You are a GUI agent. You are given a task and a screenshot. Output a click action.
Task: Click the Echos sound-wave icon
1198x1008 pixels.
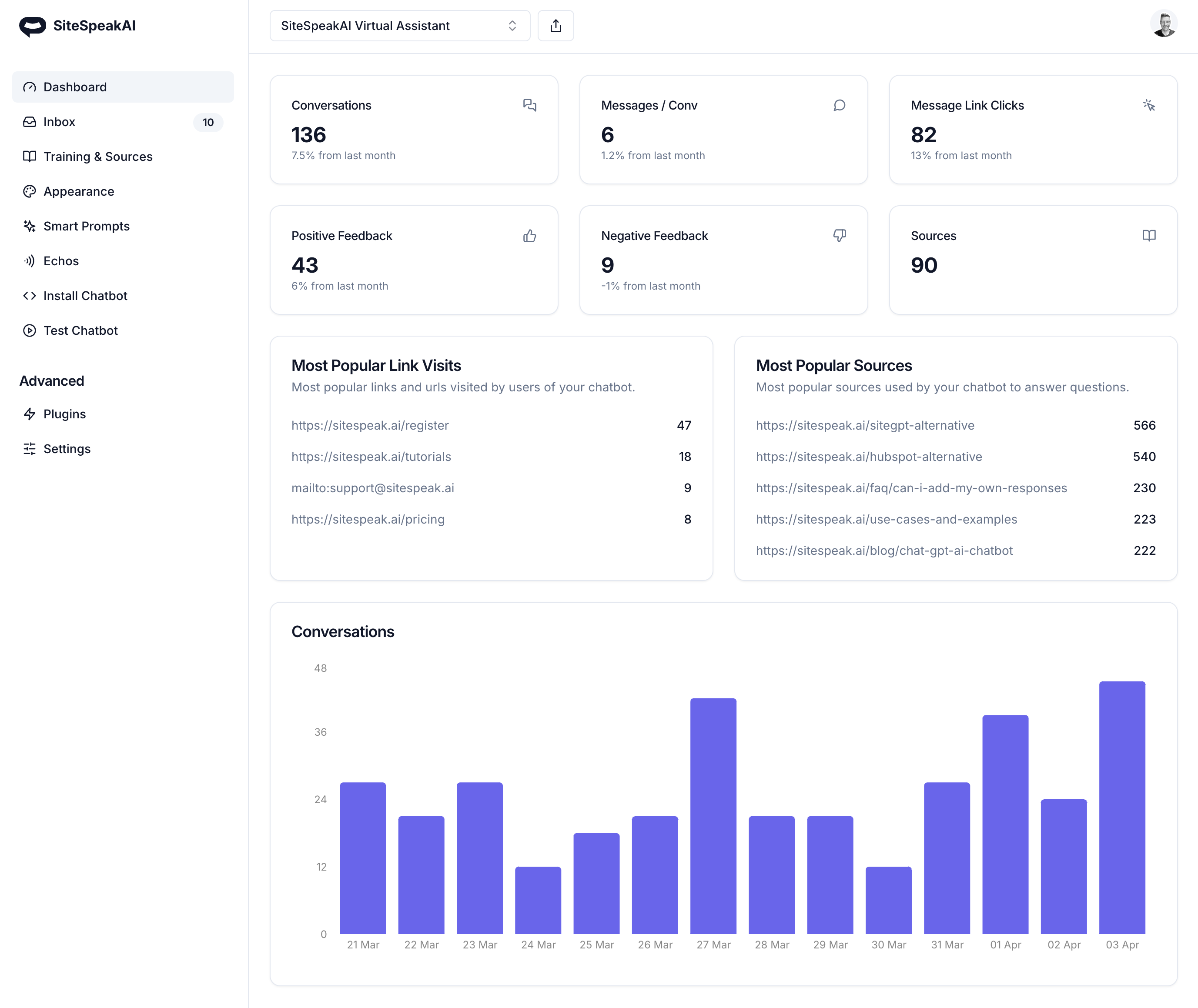(x=30, y=261)
